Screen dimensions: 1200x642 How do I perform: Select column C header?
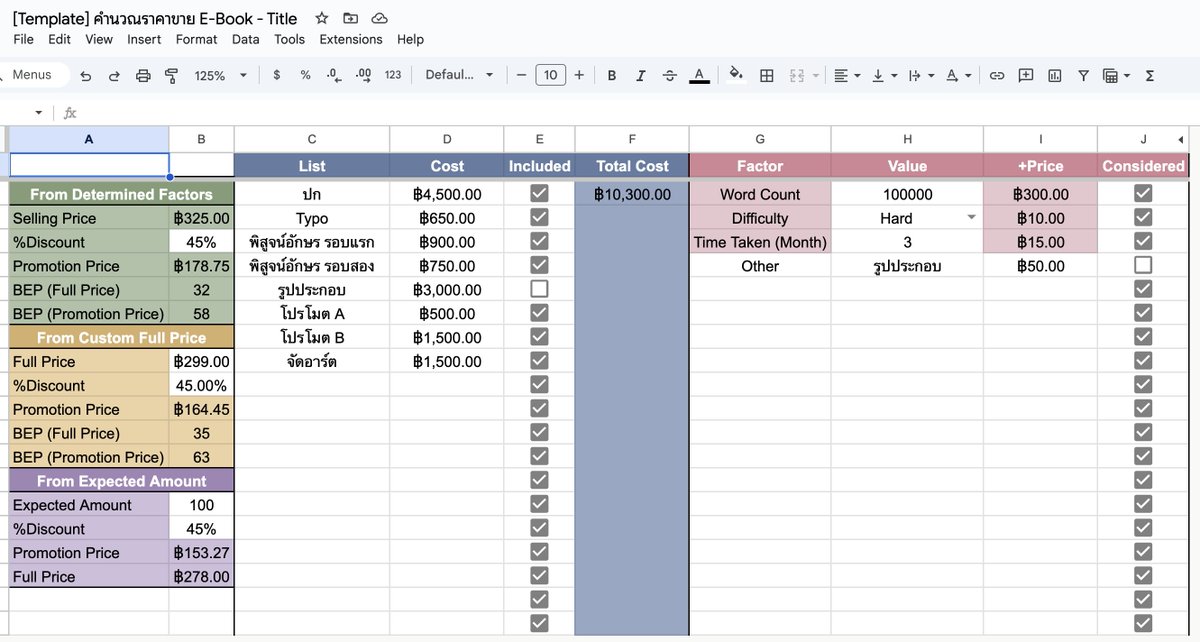(312, 139)
